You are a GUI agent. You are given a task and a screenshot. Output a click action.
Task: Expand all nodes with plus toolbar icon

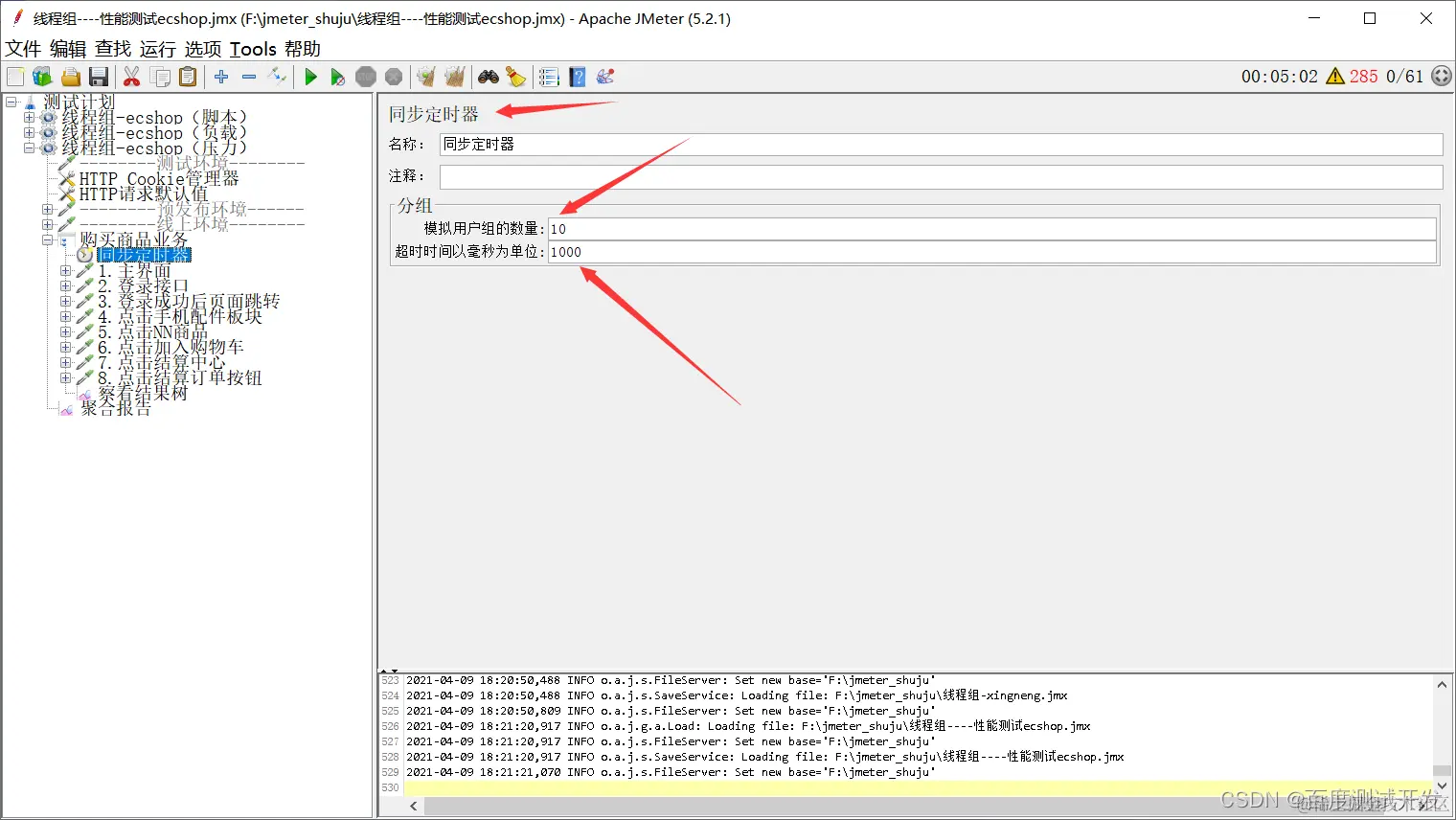221,77
